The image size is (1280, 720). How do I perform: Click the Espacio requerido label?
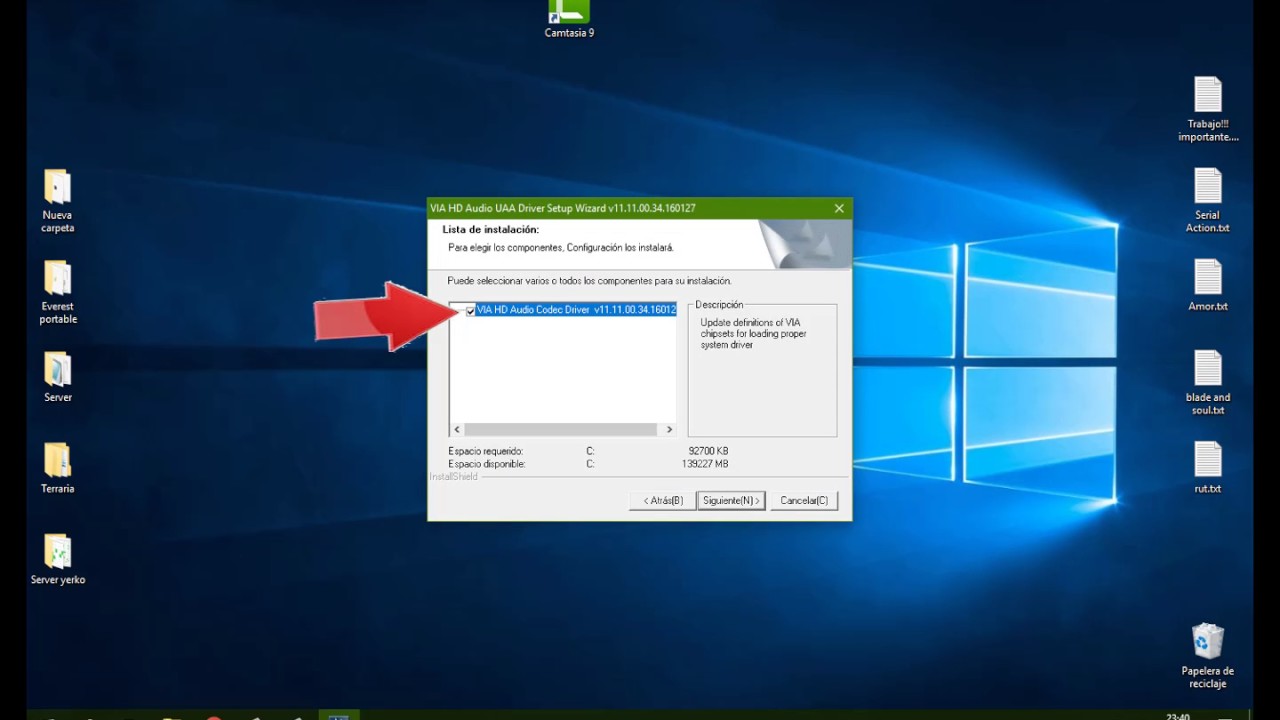pos(485,451)
